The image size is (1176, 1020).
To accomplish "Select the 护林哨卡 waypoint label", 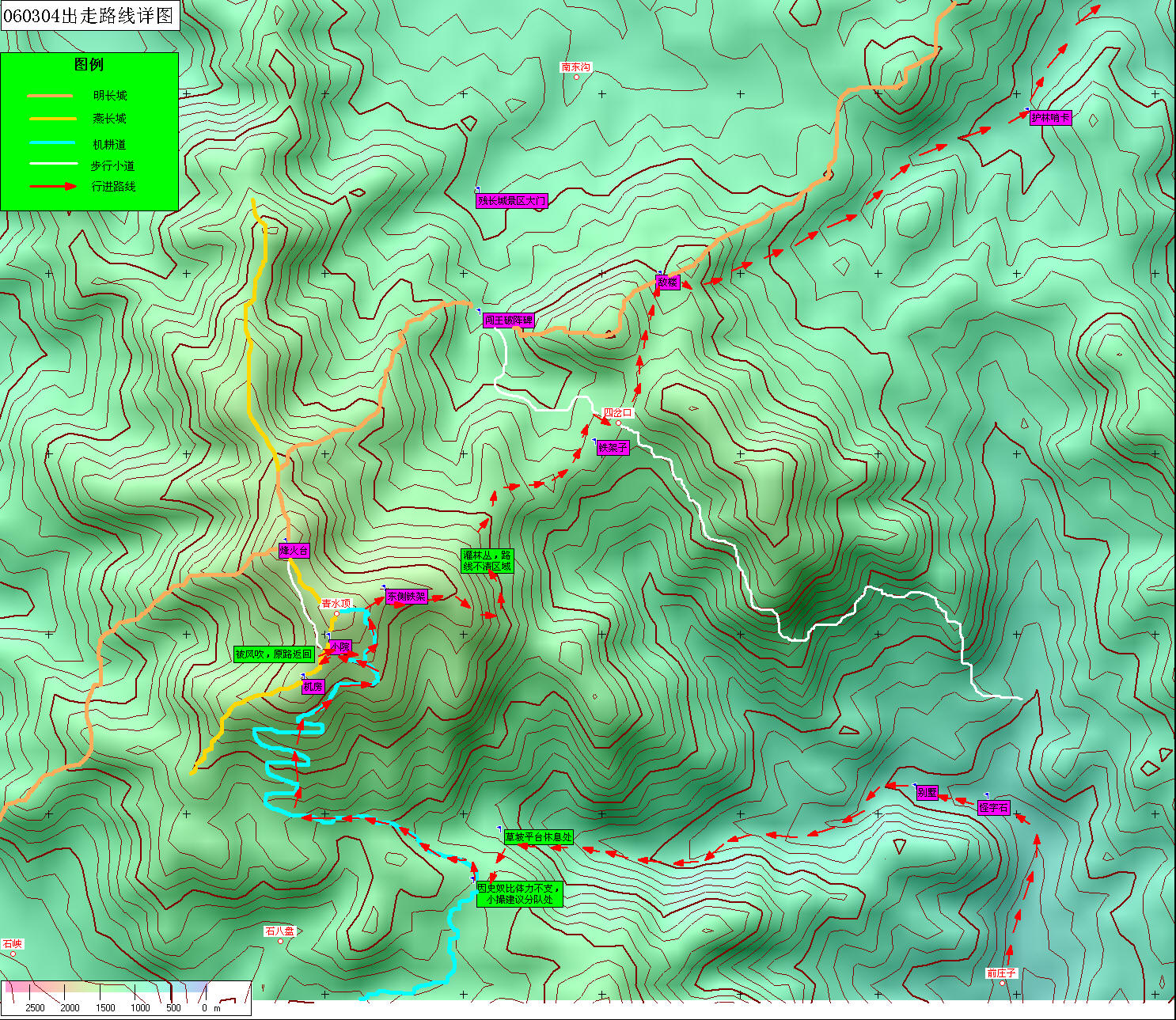I will point(1050,118).
